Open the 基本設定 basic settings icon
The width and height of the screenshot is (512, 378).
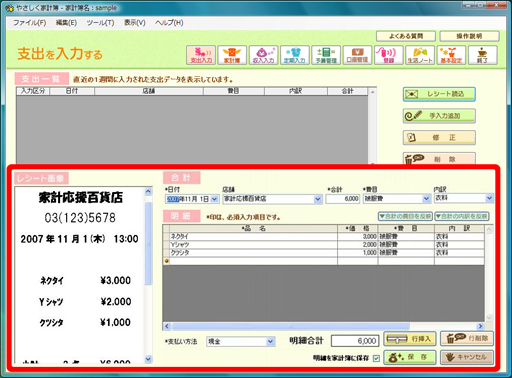coord(451,55)
